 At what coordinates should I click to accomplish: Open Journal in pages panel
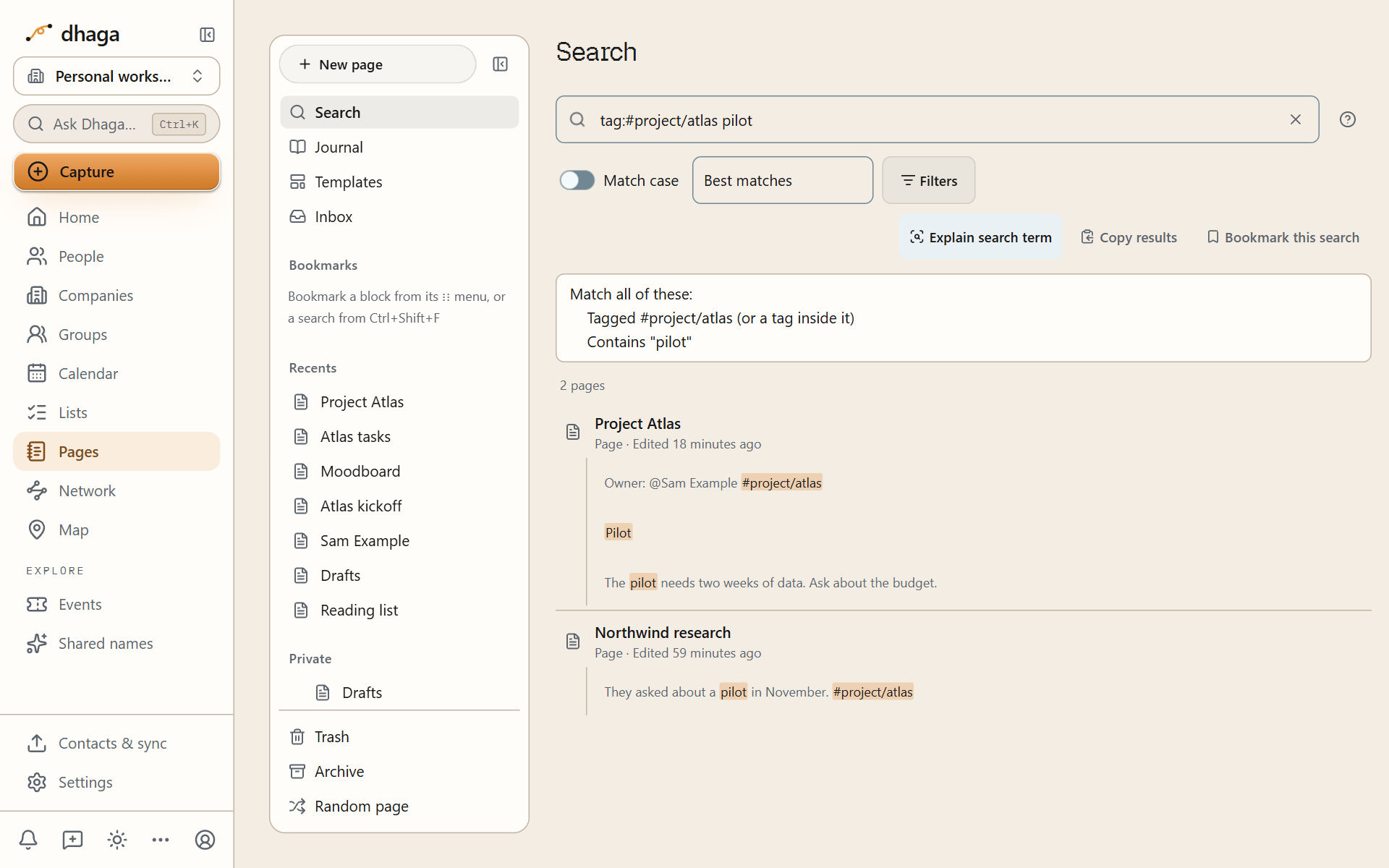click(399, 147)
